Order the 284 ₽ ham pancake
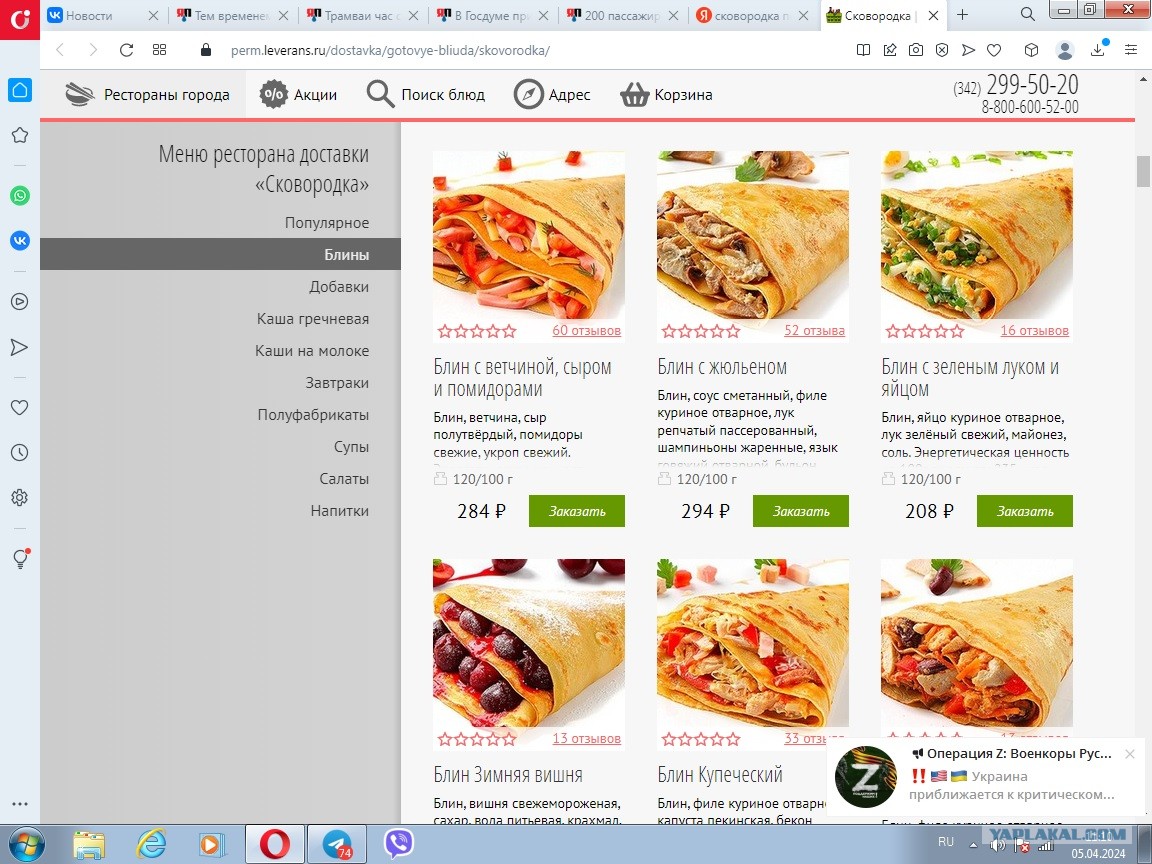 [x=577, y=511]
